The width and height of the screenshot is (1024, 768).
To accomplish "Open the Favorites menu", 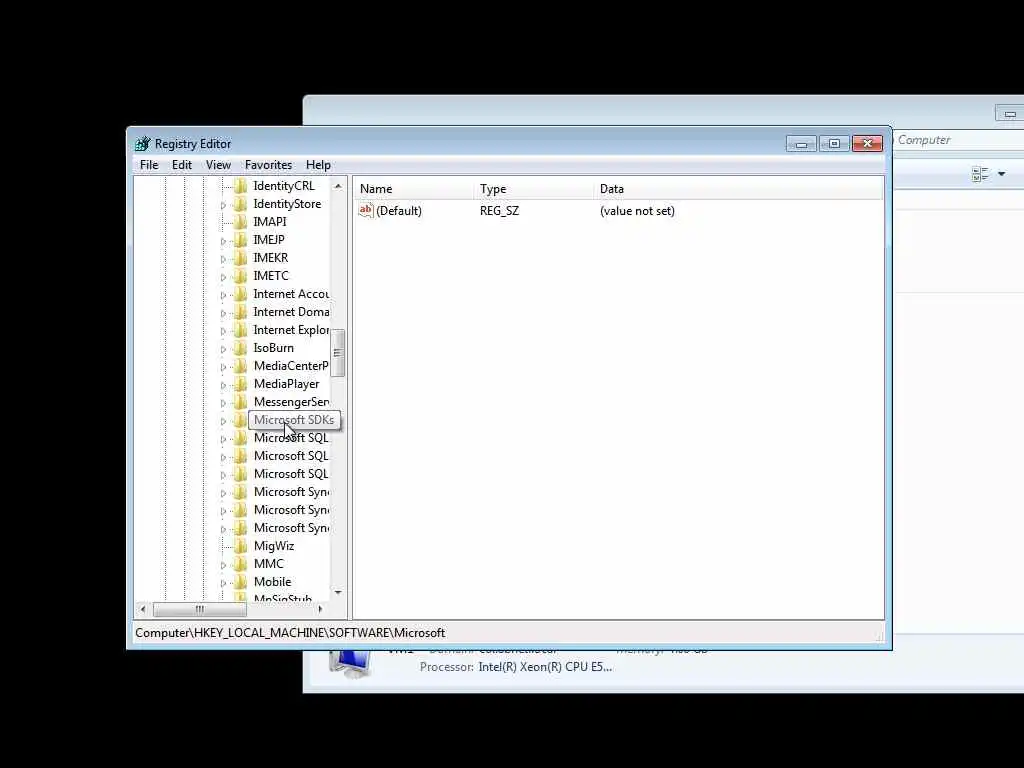I will coord(268,165).
